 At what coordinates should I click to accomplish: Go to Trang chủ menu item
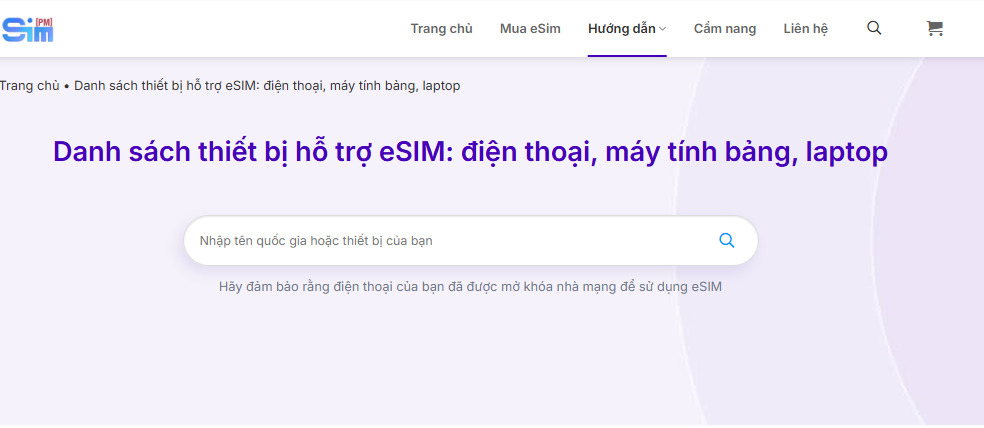point(441,29)
